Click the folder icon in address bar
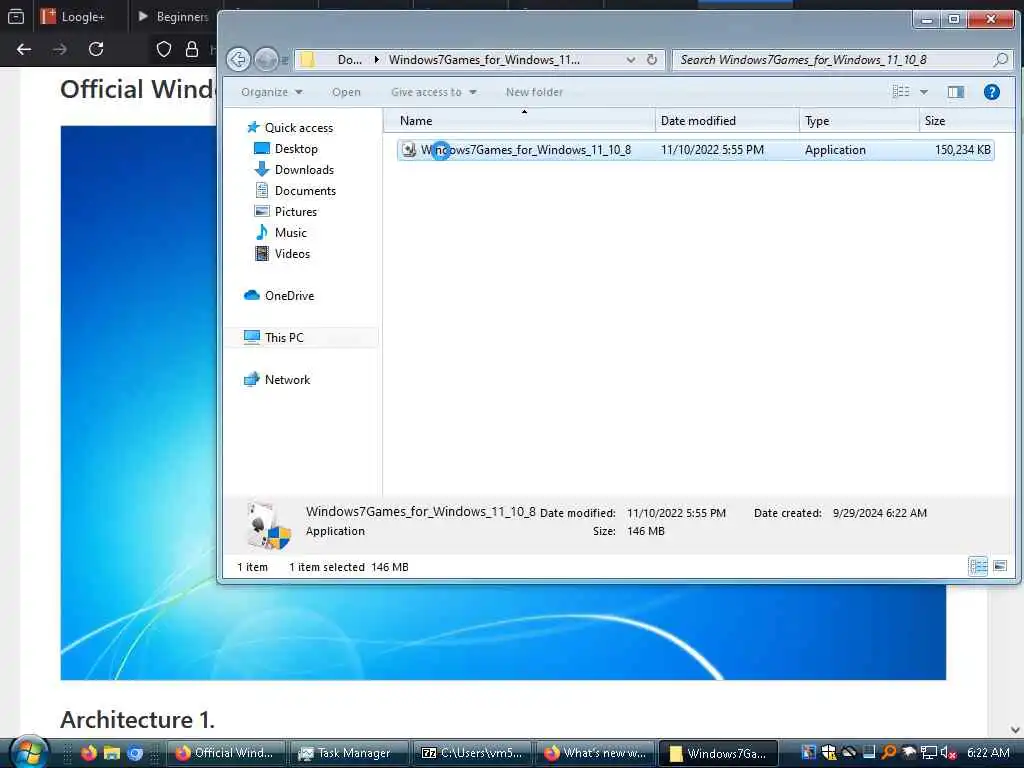The width and height of the screenshot is (1024, 768). [308, 59]
